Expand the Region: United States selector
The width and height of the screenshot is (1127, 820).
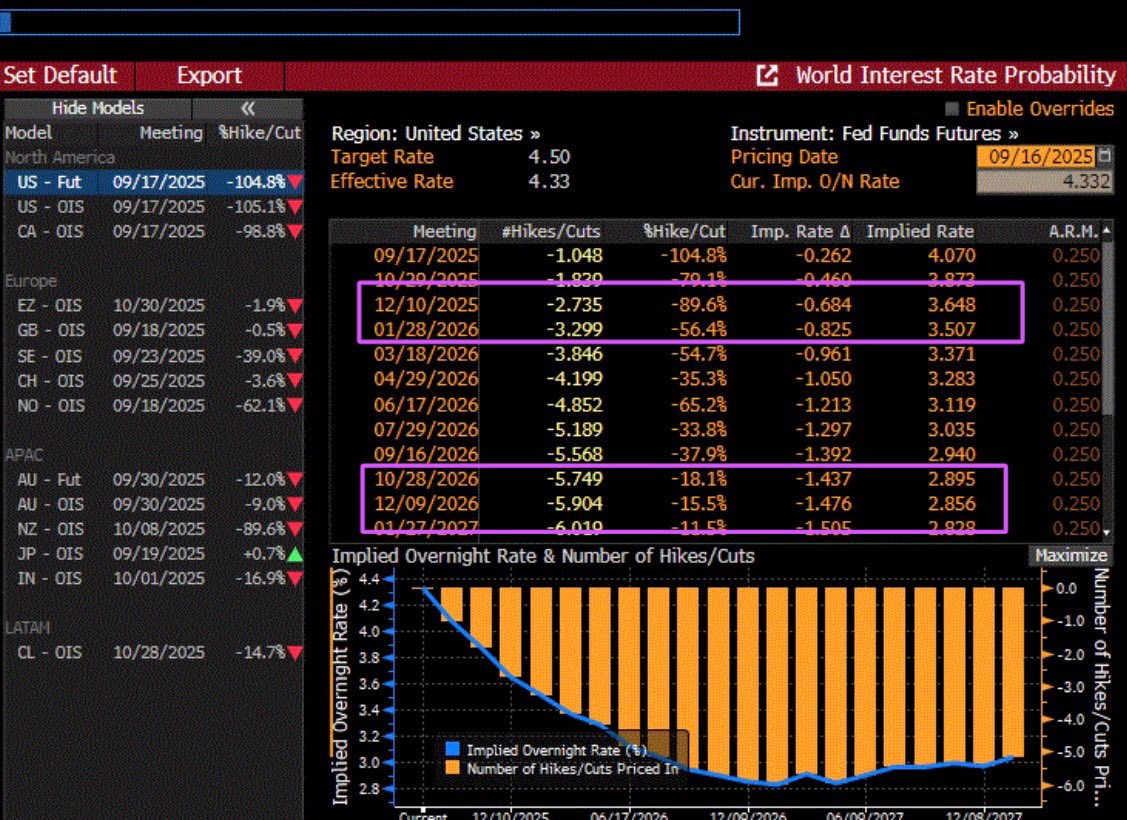tap(437, 133)
